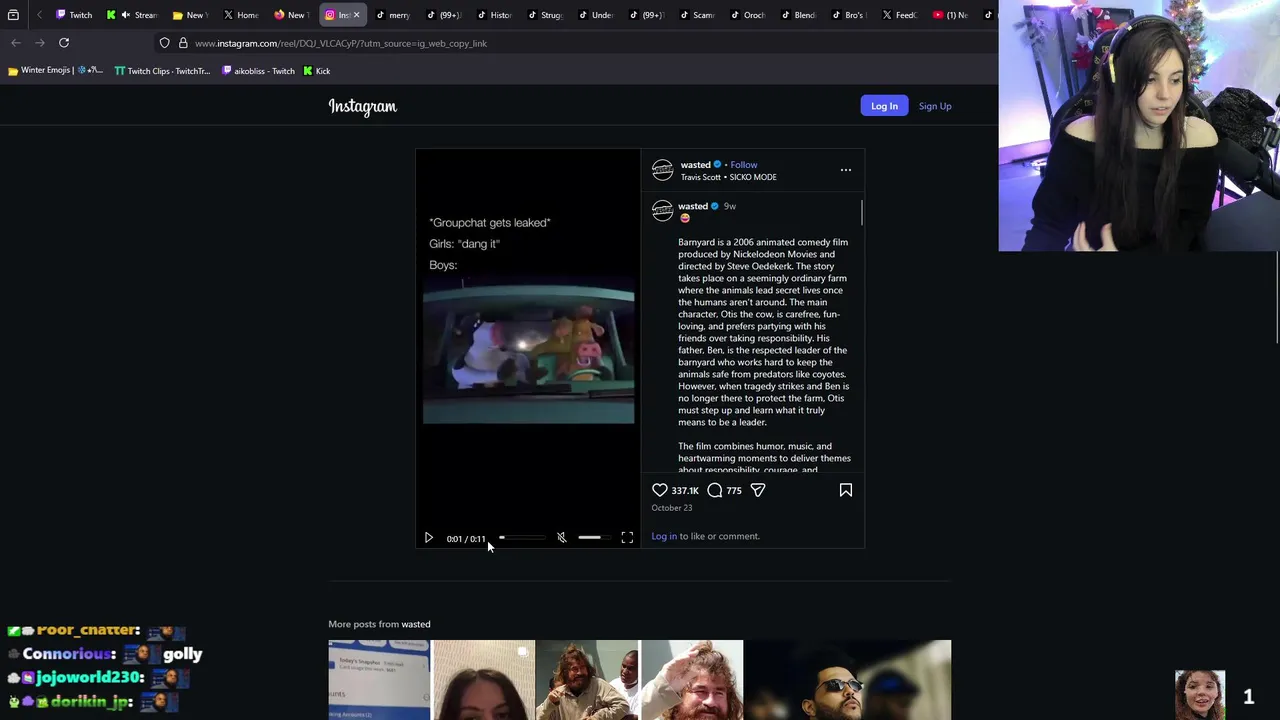
Task: Enter fullscreen for the reel video
Action: (x=627, y=538)
